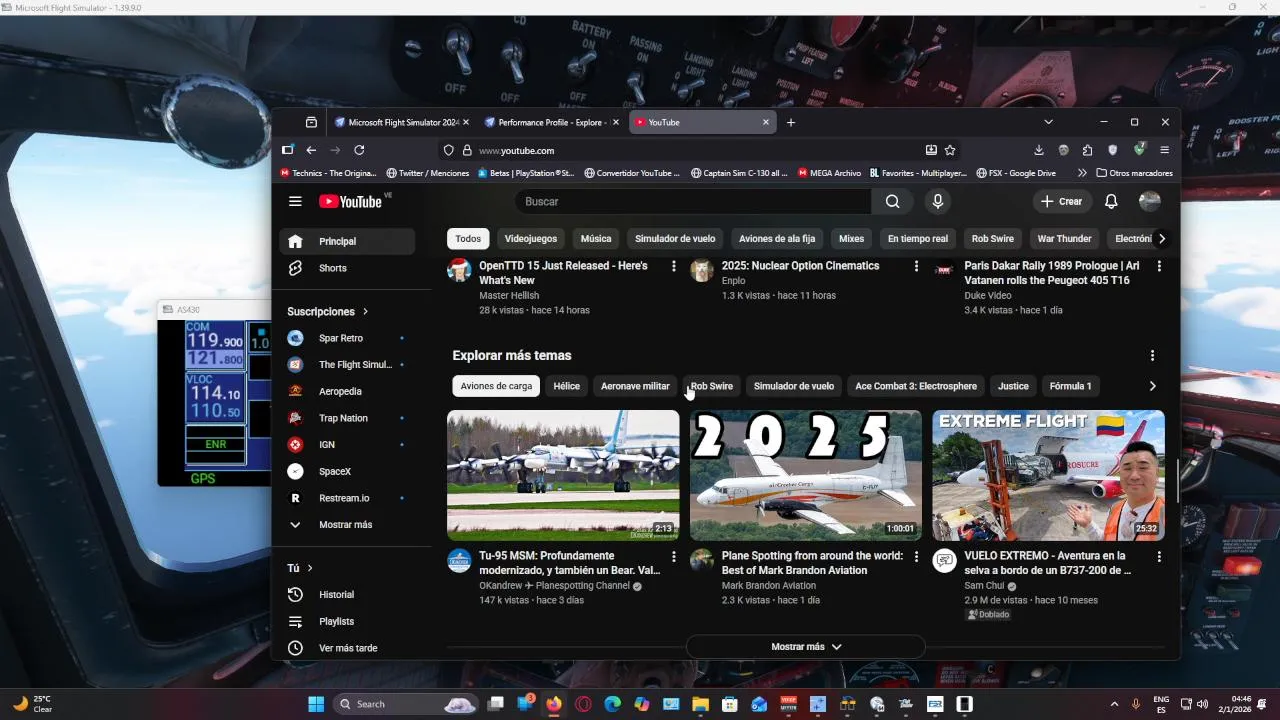The width and height of the screenshot is (1280, 720).
Task: Select Ace Combat 3: Electrosphere chip
Action: [916, 386]
